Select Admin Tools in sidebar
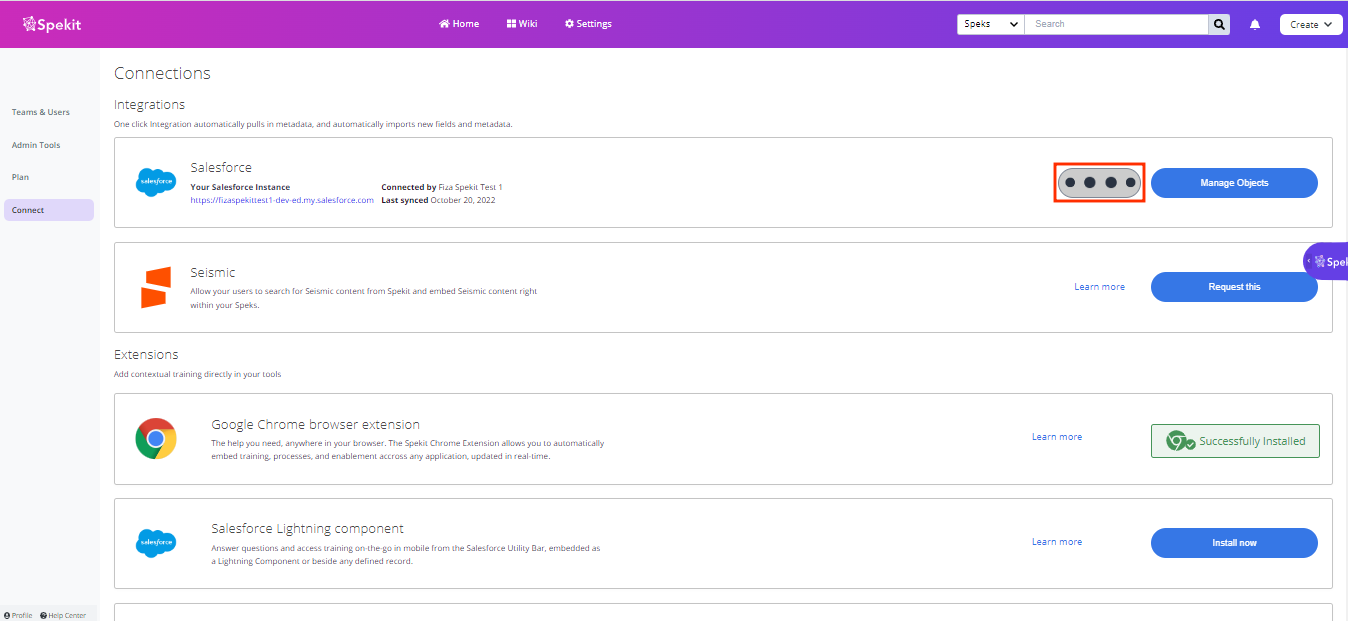This screenshot has height=621, width=1348. coord(36,145)
